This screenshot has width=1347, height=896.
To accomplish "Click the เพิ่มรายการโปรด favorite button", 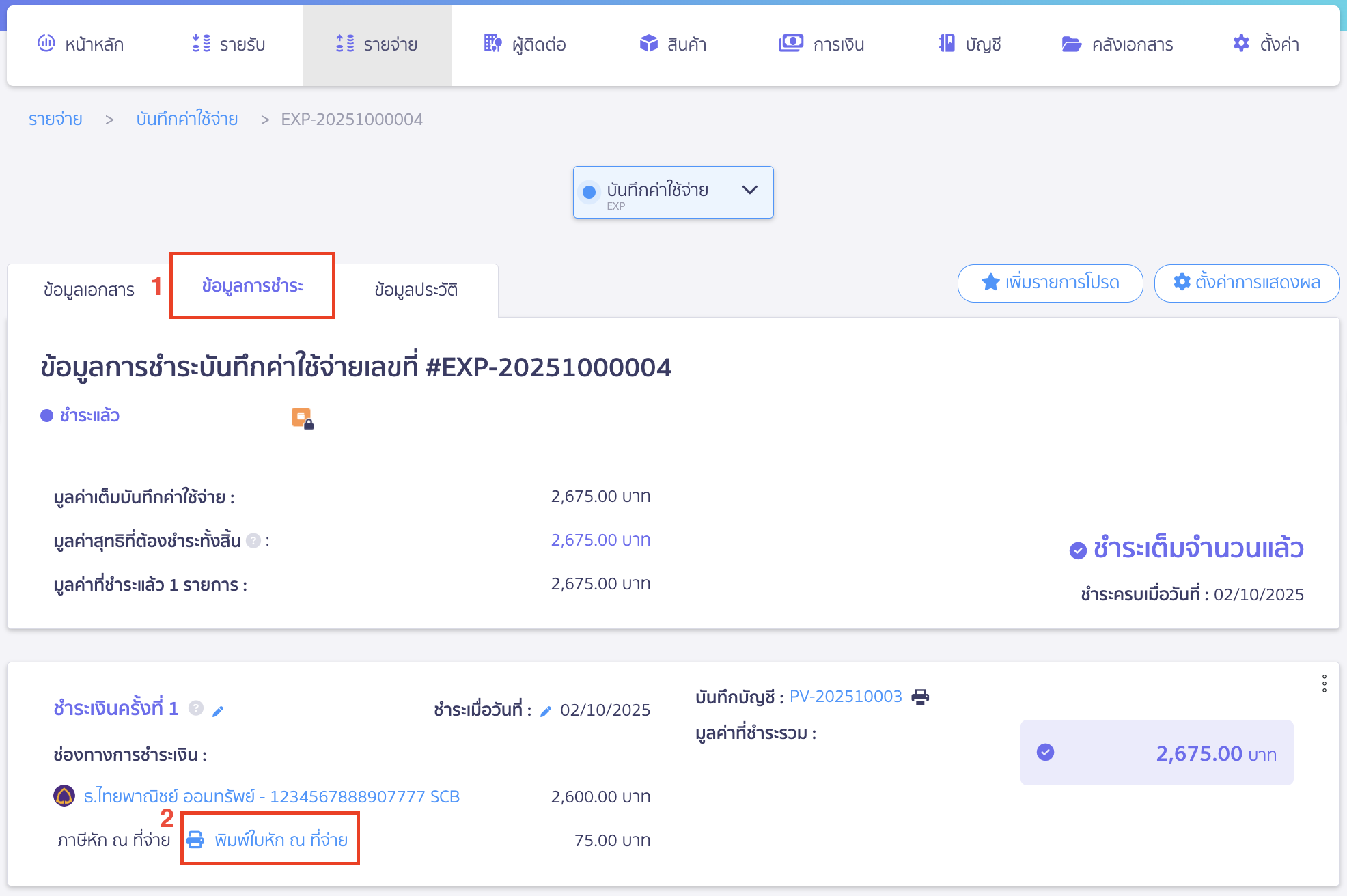I will pyautogui.click(x=1050, y=283).
